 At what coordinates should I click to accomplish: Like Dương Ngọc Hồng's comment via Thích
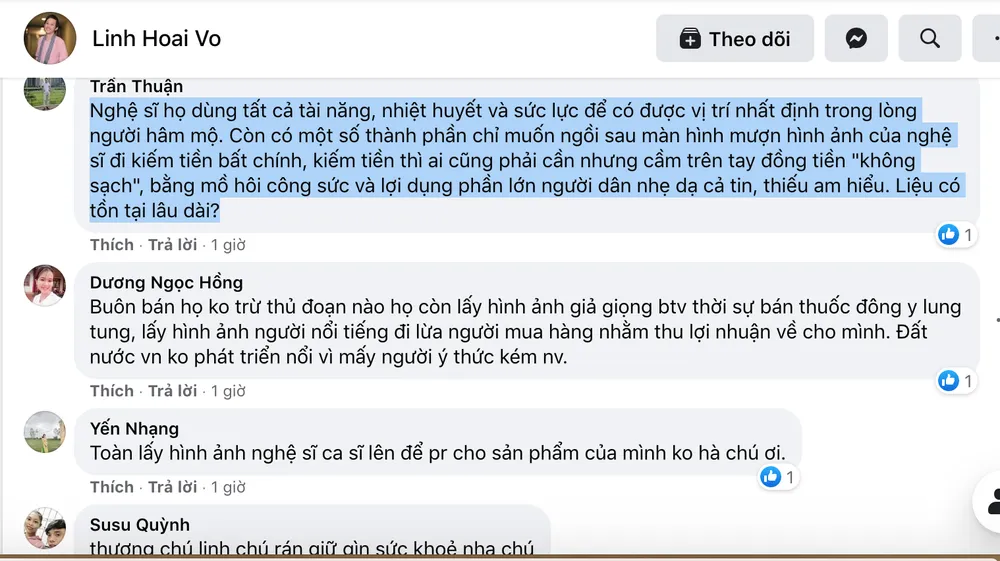[x=111, y=391]
